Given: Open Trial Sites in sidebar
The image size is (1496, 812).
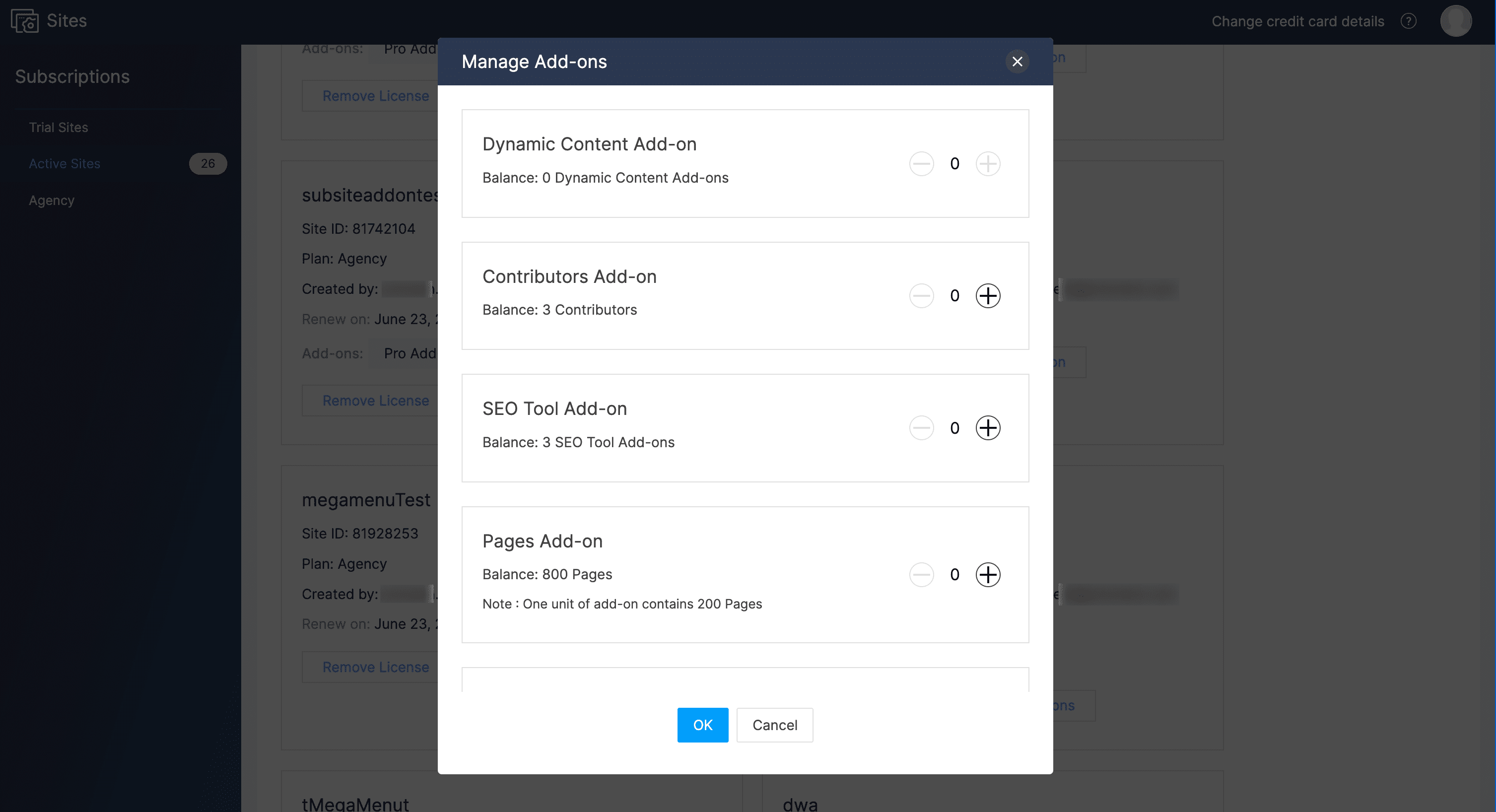Looking at the screenshot, I should (x=59, y=127).
